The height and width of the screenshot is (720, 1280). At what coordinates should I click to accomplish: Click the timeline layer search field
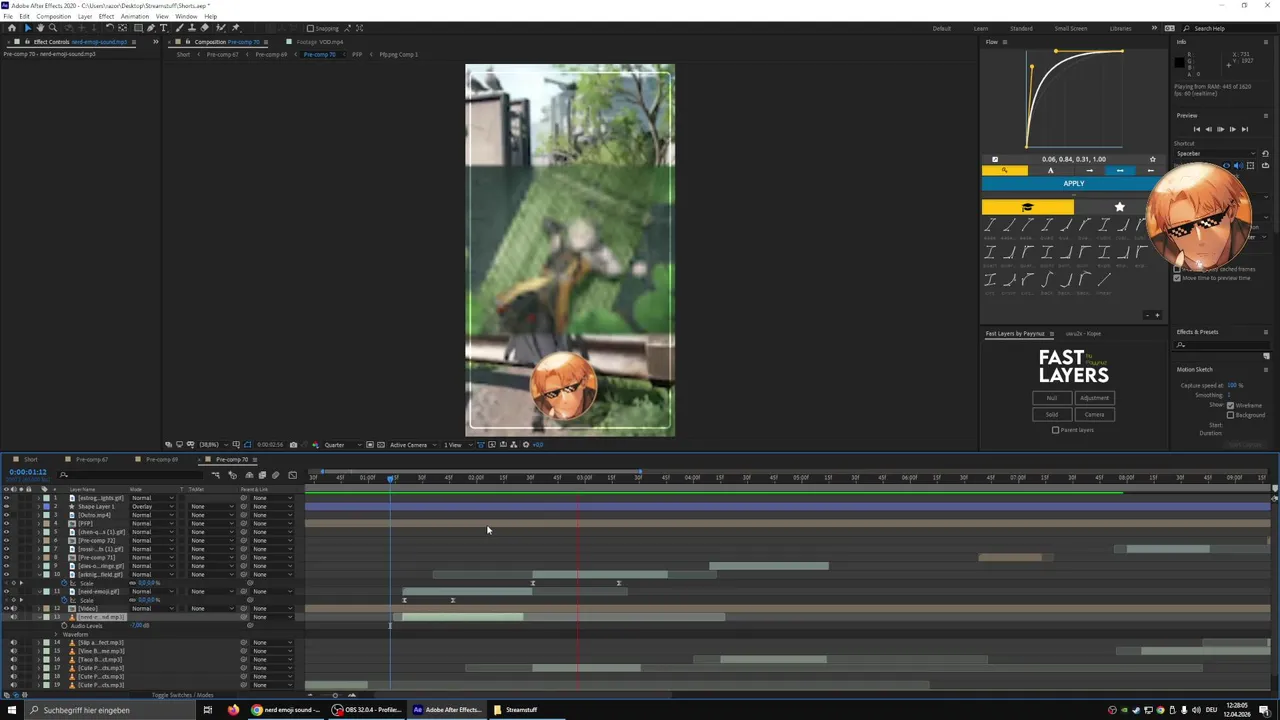pyautogui.click(x=130, y=475)
